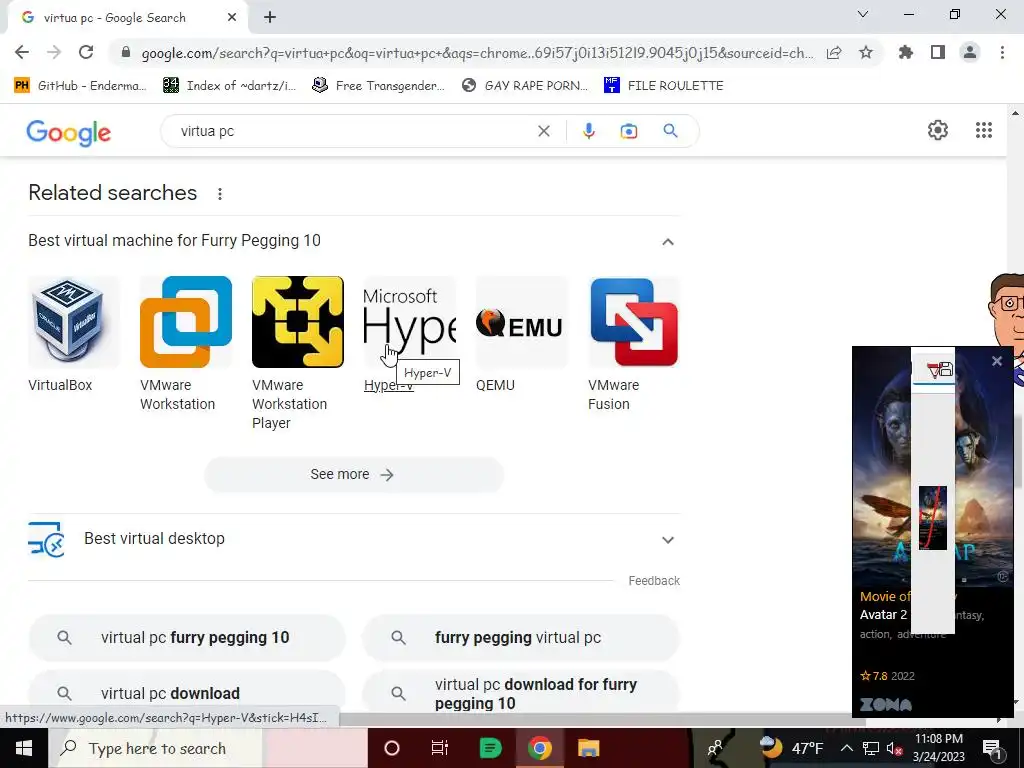Open the GitHub - Enderma... bookmark
The width and height of the screenshot is (1024, 768).
tap(80, 86)
